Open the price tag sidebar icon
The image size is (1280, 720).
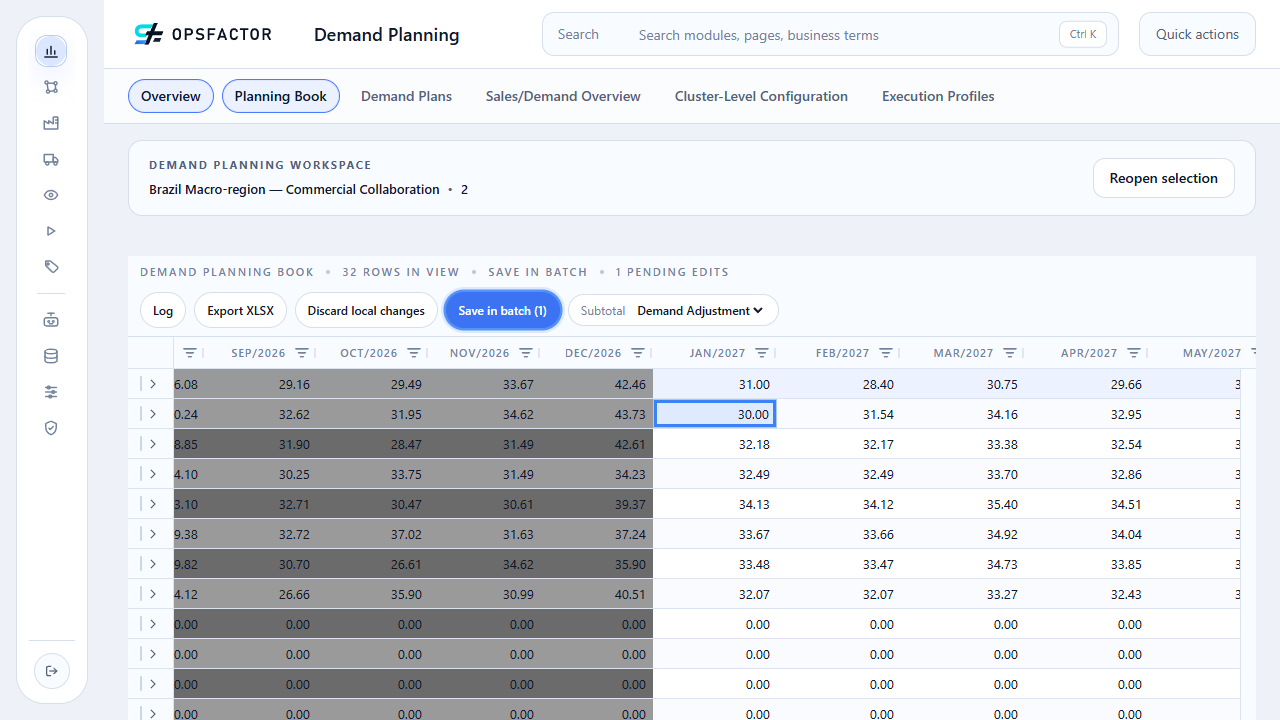(x=51, y=267)
